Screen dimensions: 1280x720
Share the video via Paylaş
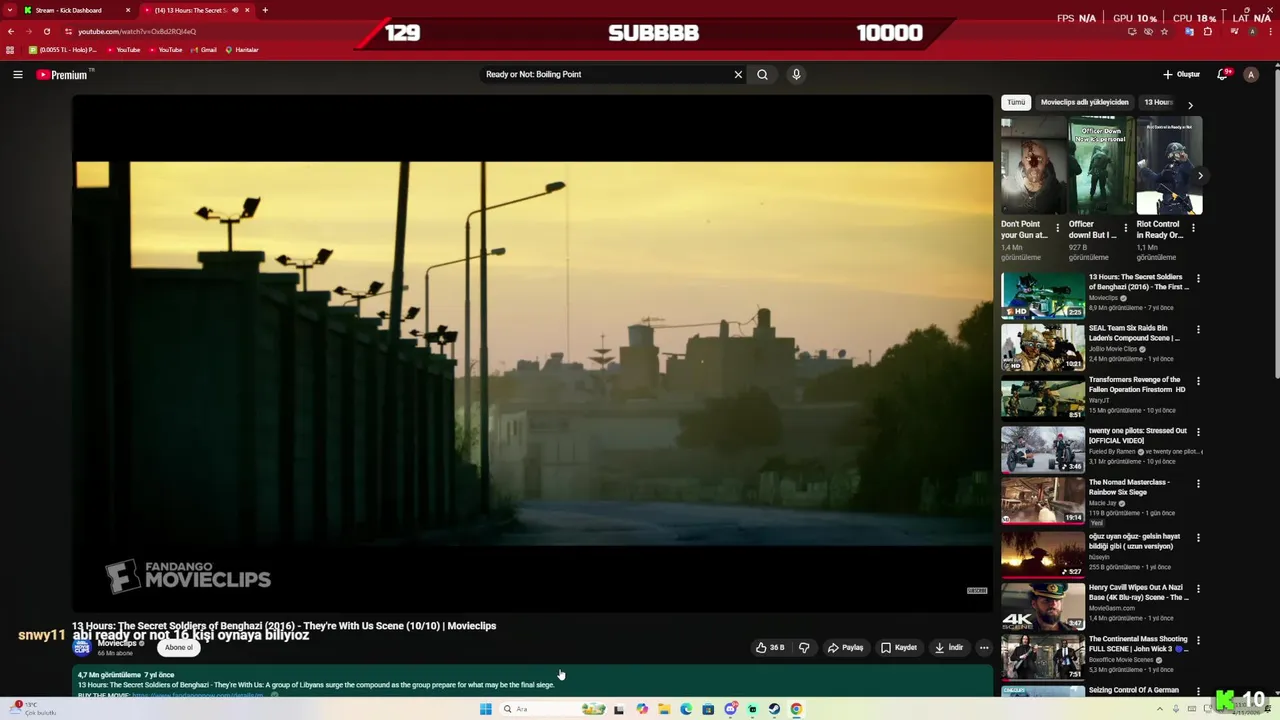(x=845, y=647)
